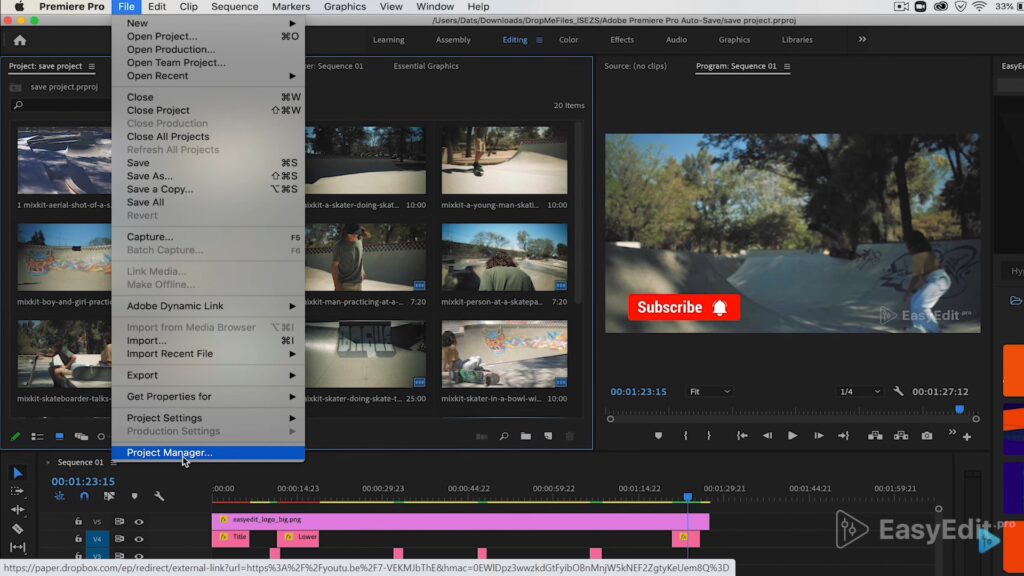Step back one frame
The height and width of the screenshot is (576, 1024).
[767, 436]
